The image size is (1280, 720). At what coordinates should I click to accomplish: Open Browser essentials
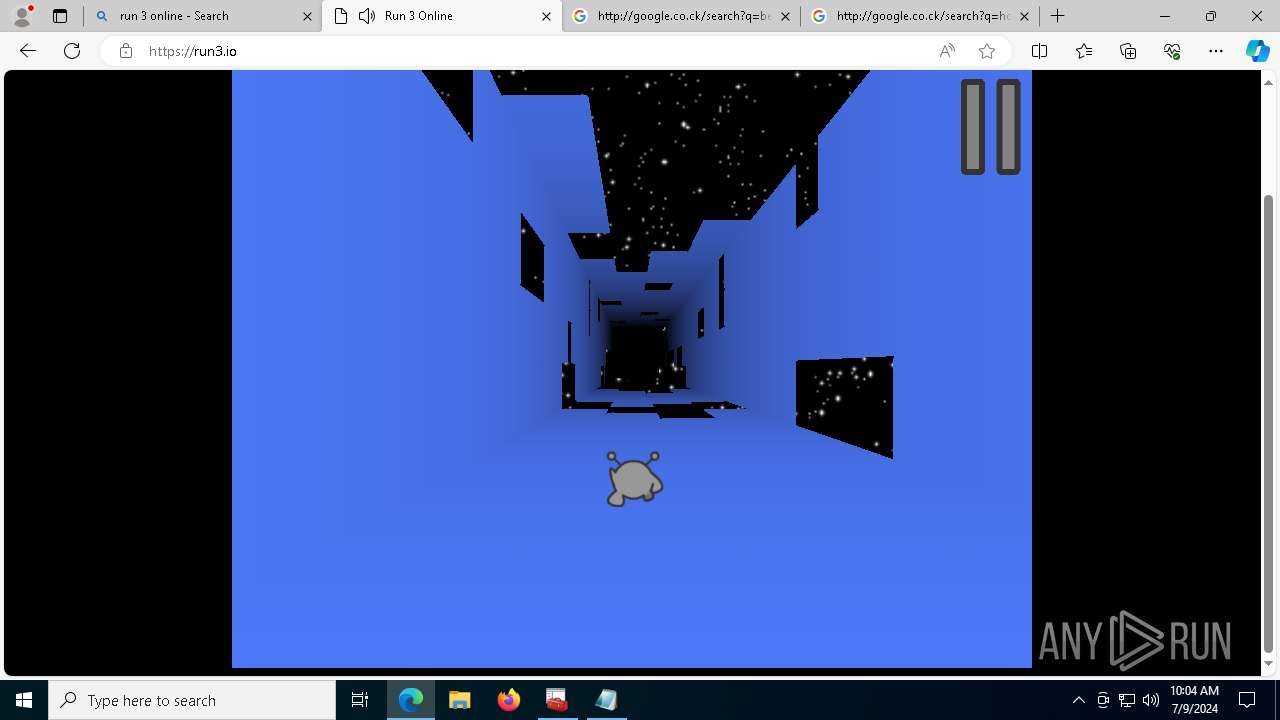tap(1172, 51)
